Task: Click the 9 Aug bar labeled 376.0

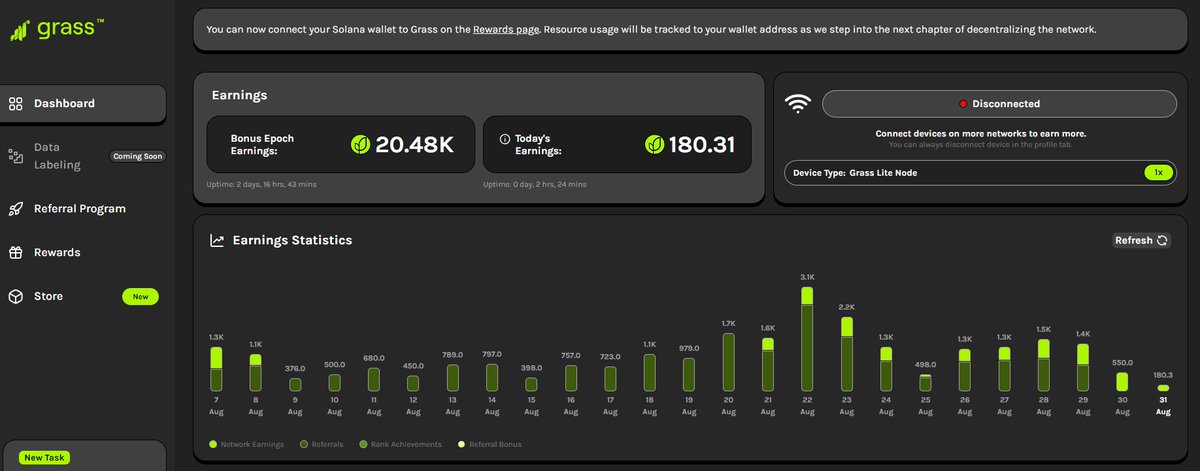Action: (295, 384)
